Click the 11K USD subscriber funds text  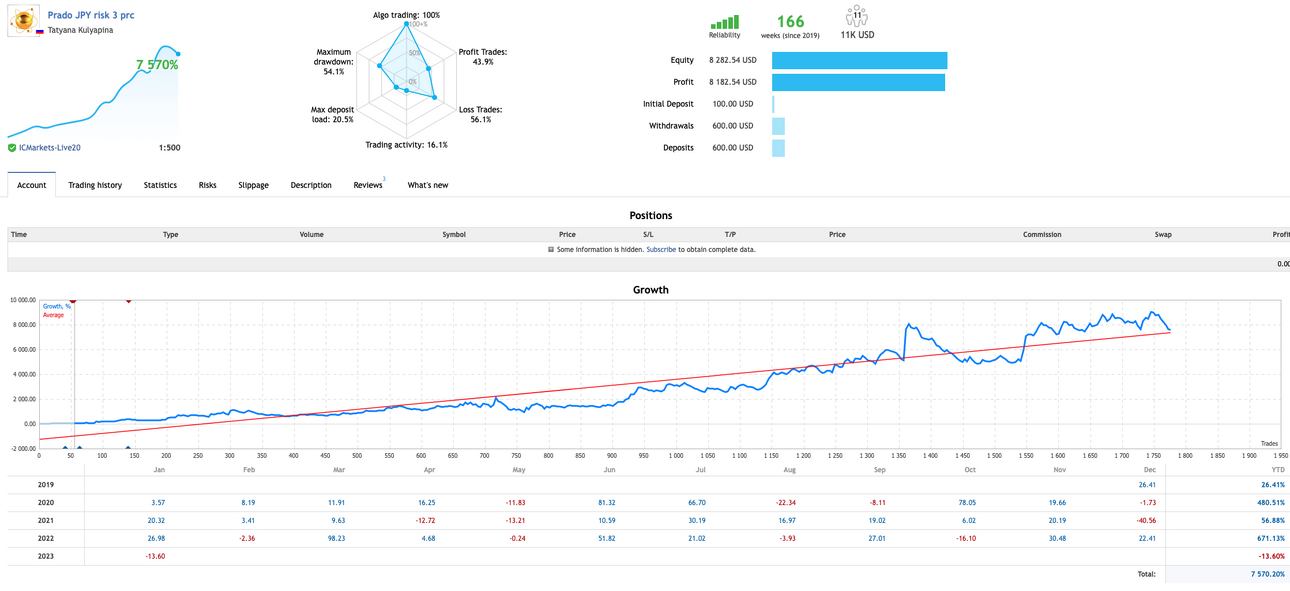[857, 35]
